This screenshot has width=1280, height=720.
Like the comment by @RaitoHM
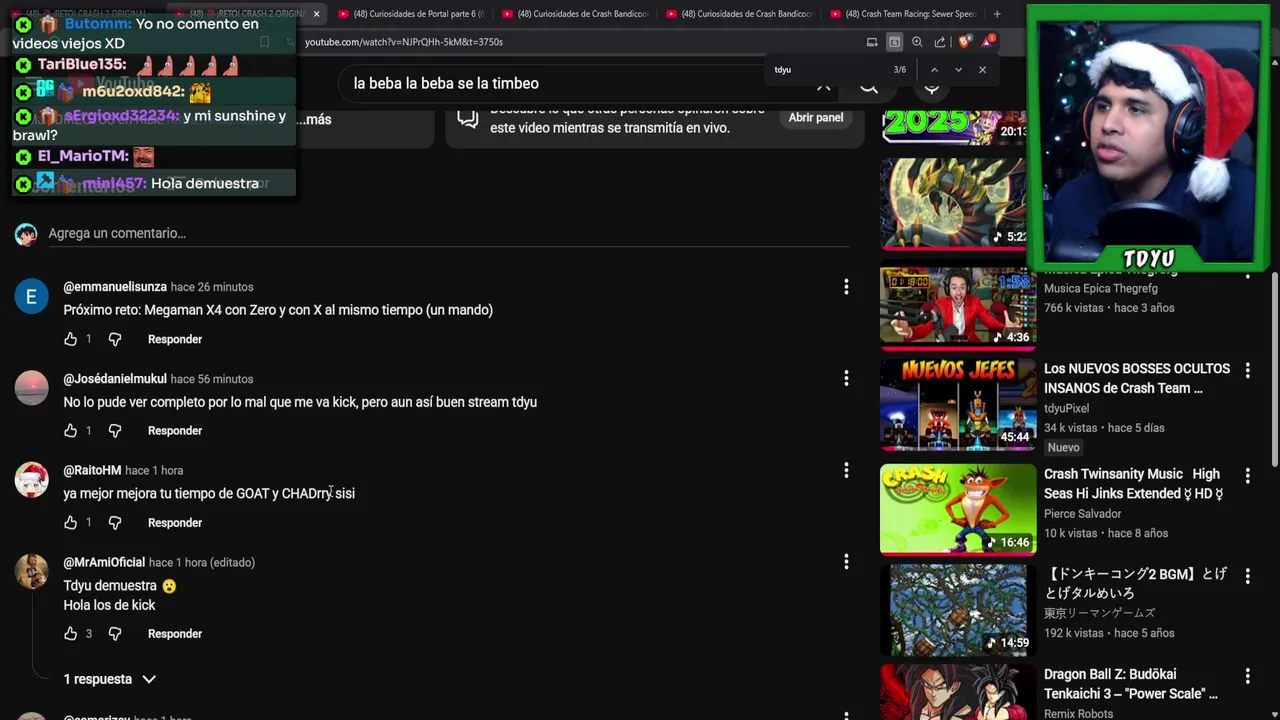[70, 523]
